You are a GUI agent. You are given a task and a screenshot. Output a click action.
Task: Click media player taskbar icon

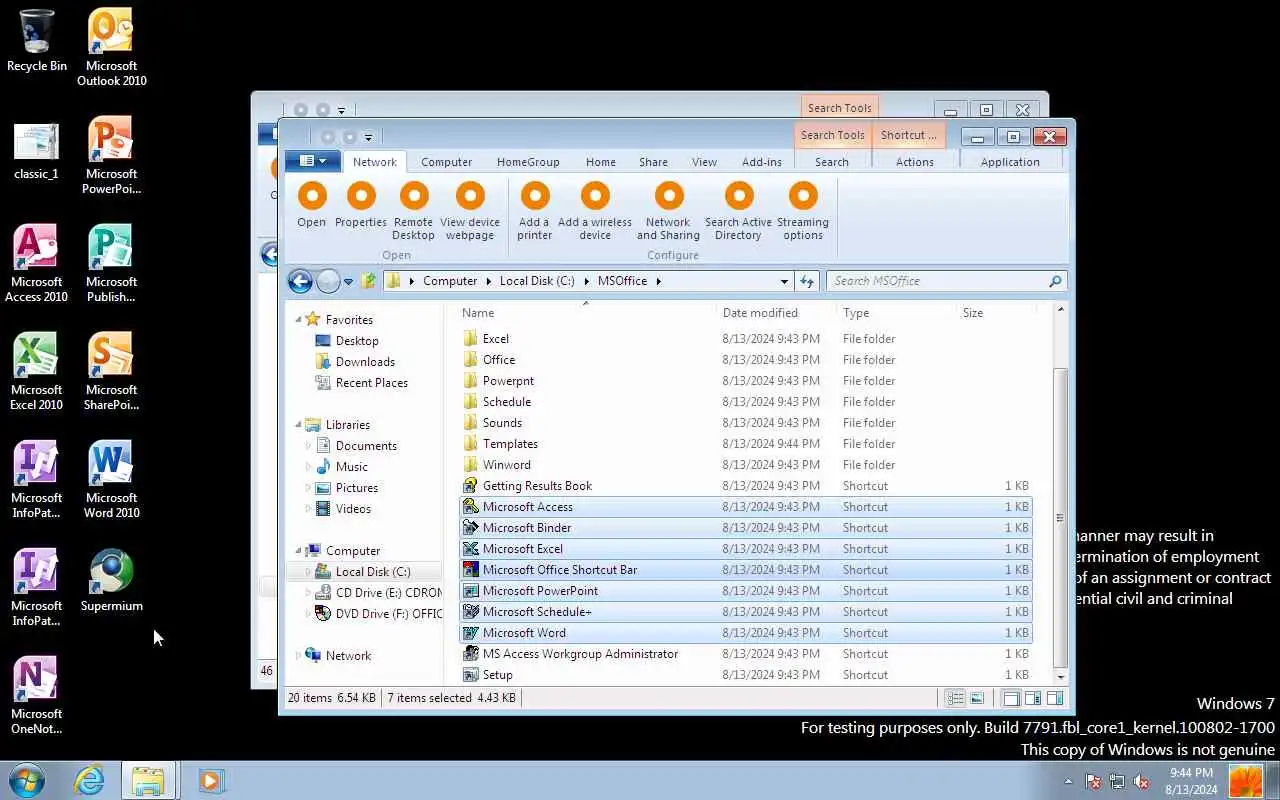(x=210, y=780)
